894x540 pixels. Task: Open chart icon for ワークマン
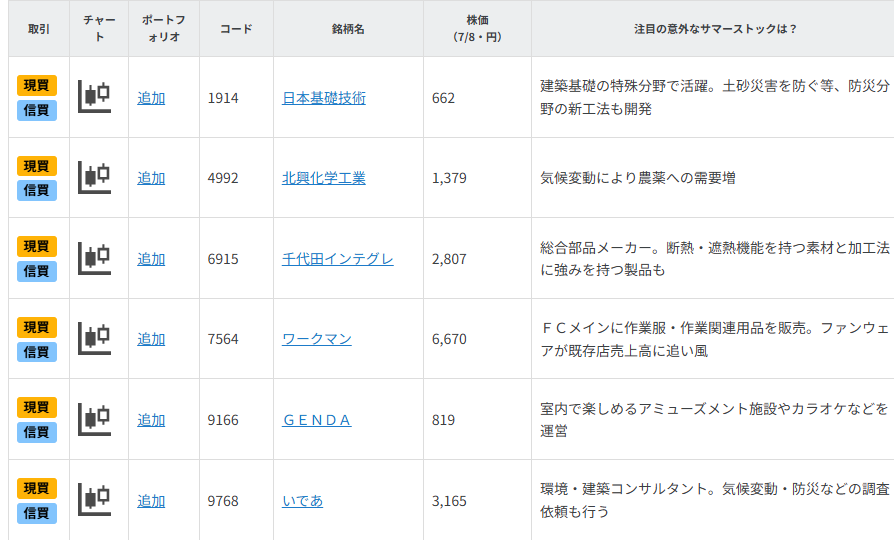95,339
